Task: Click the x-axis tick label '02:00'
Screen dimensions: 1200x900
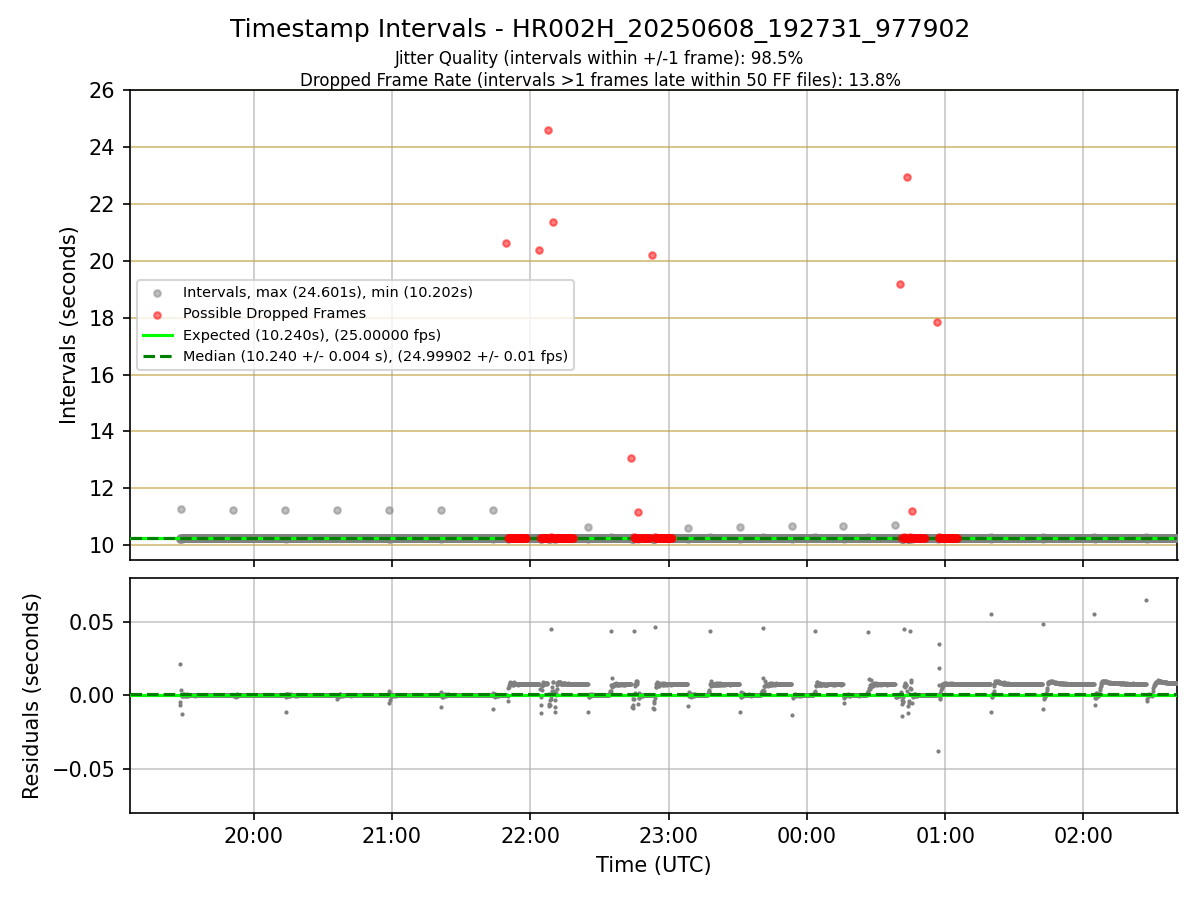Action: coord(1083,834)
